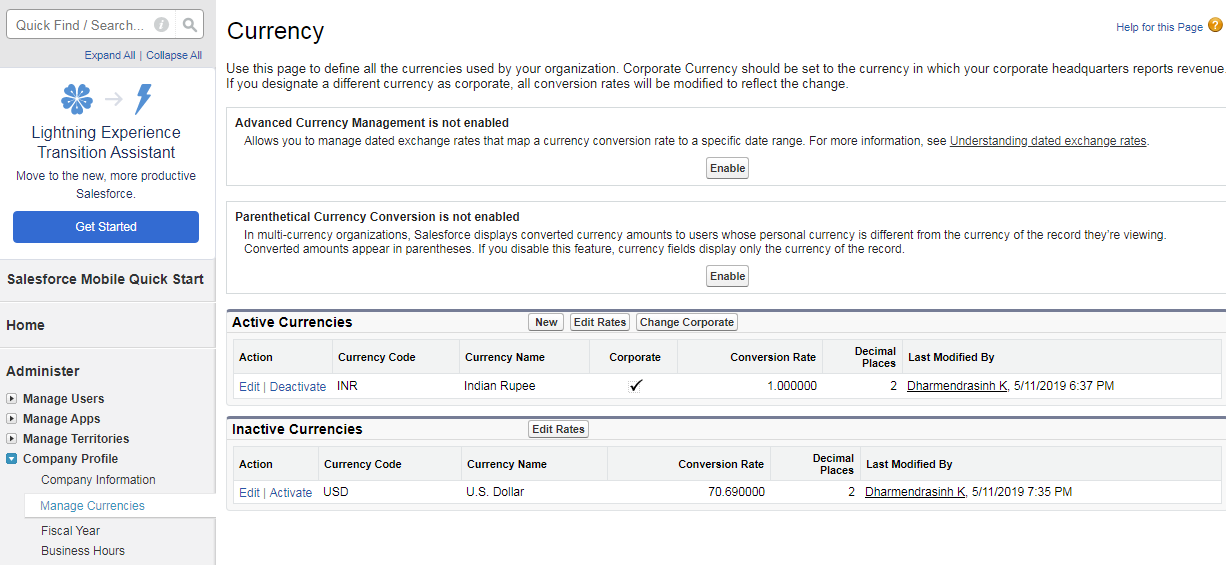Screen dimensions: 1226x565
Task: Open the Help for this Page question icon
Action: click(x=1215, y=26)
